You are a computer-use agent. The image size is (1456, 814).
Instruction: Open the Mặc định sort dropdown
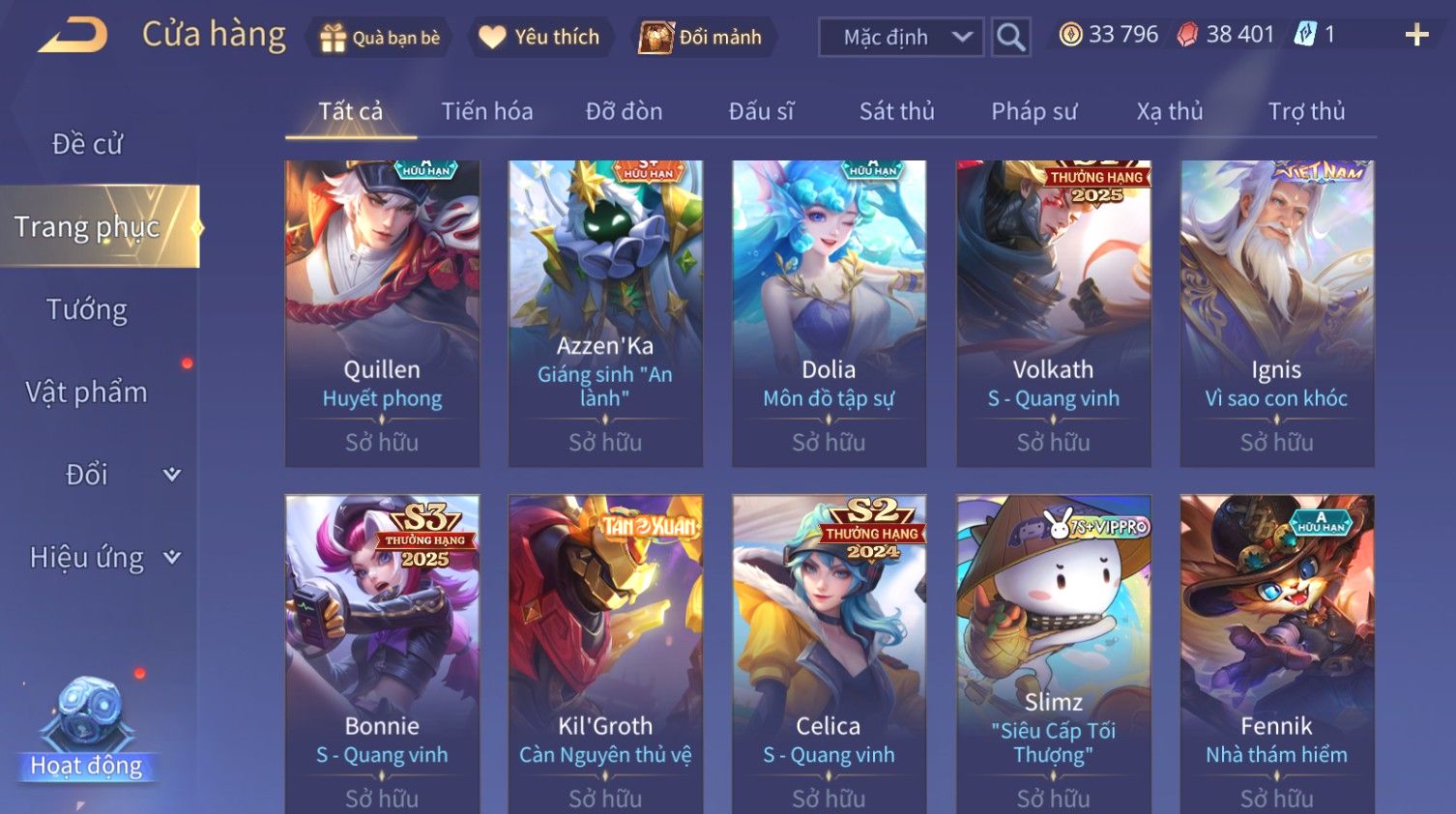(901, 38)
